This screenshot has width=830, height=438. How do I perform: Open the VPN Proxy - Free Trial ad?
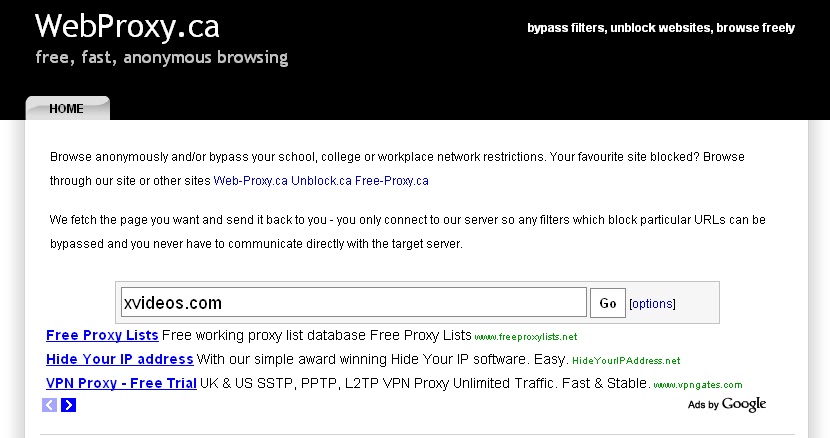tap(121, 383)
